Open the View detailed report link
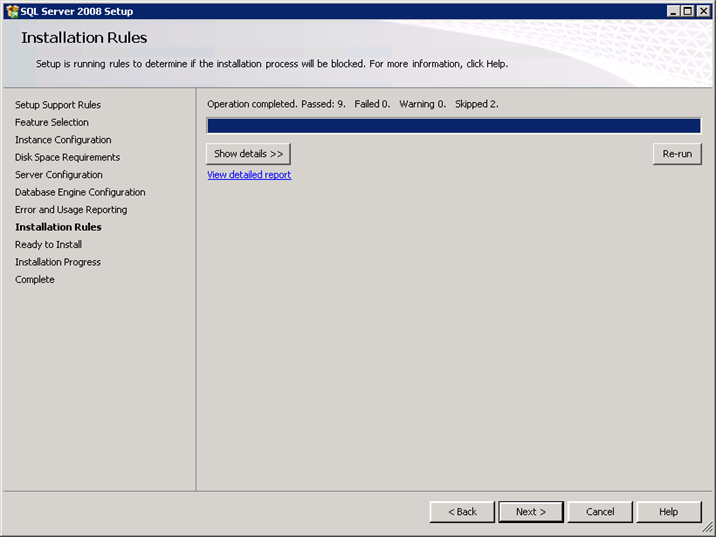This screenshot has width=716, height=537. (x=249, y=175)
